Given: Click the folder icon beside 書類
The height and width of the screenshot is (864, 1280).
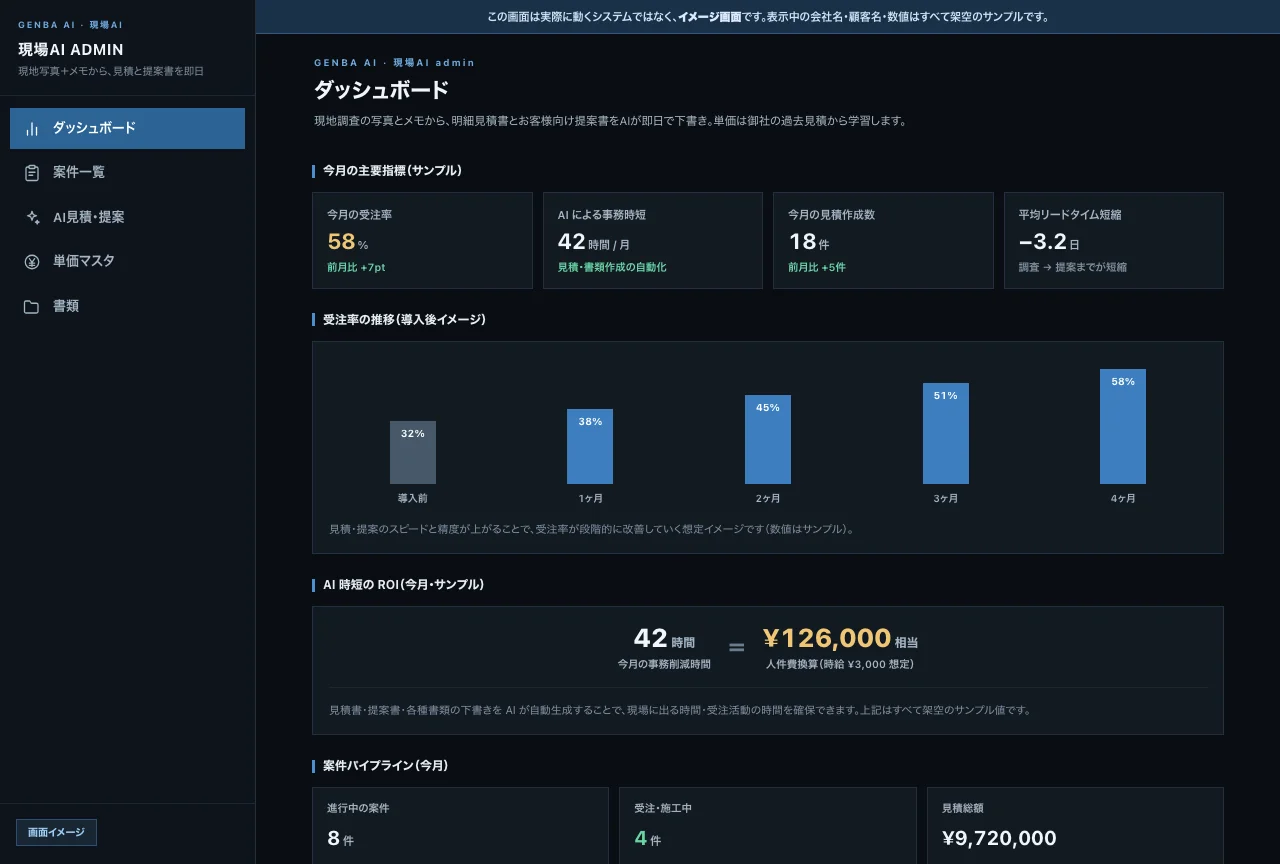Looking at the screenshot, I should pos(32,306).
